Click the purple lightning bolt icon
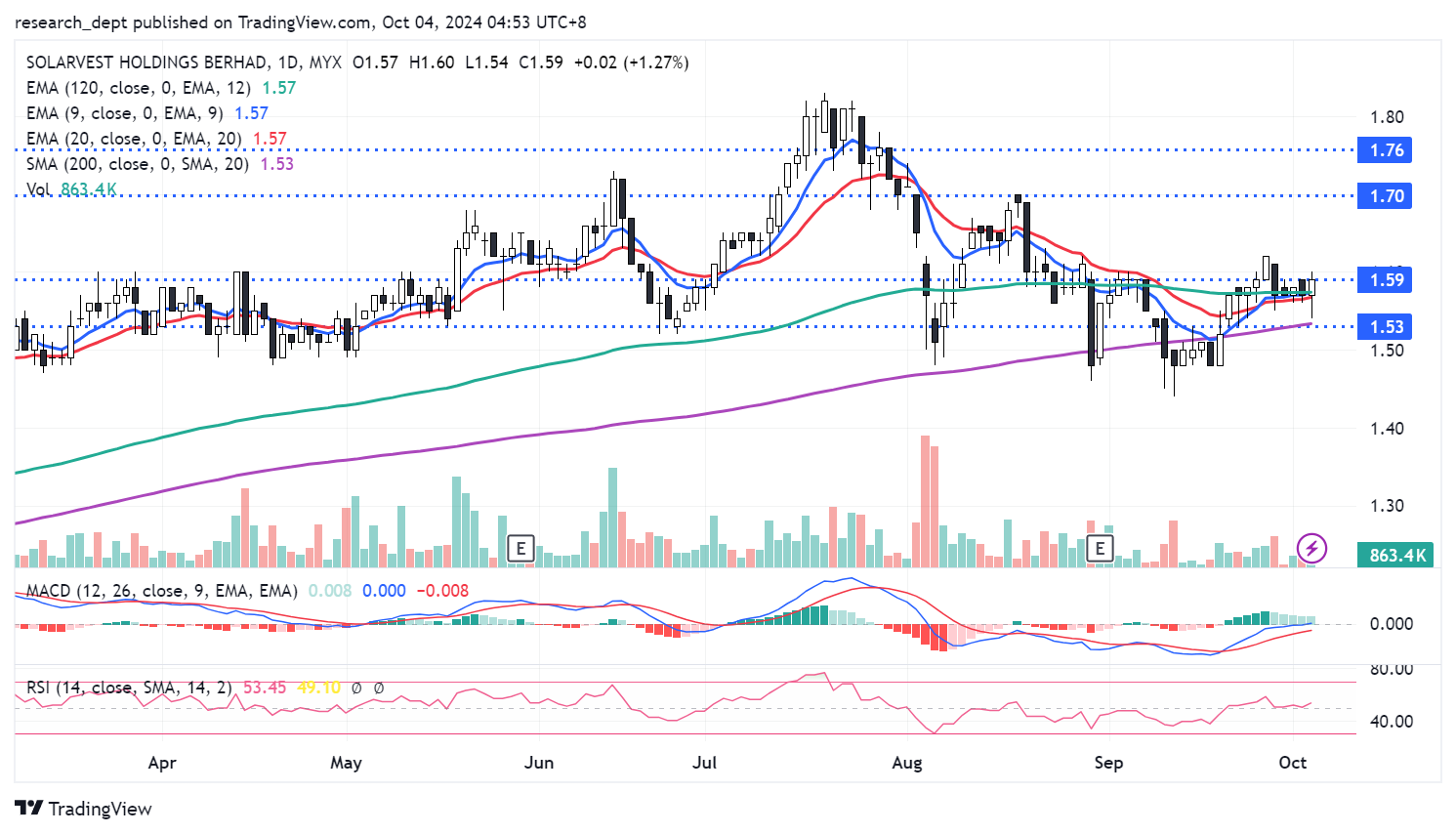 tap(1311, 548)
